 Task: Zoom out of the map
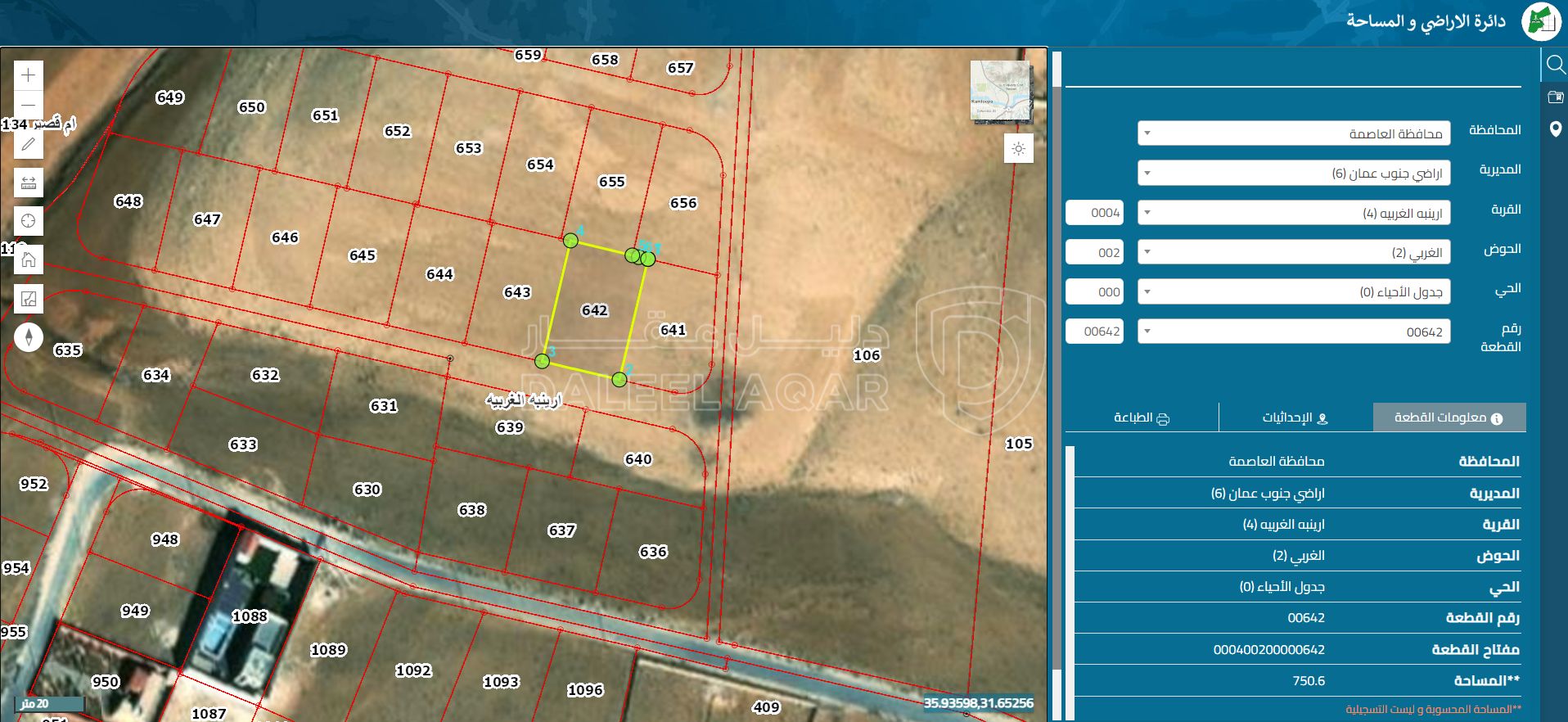29,106
